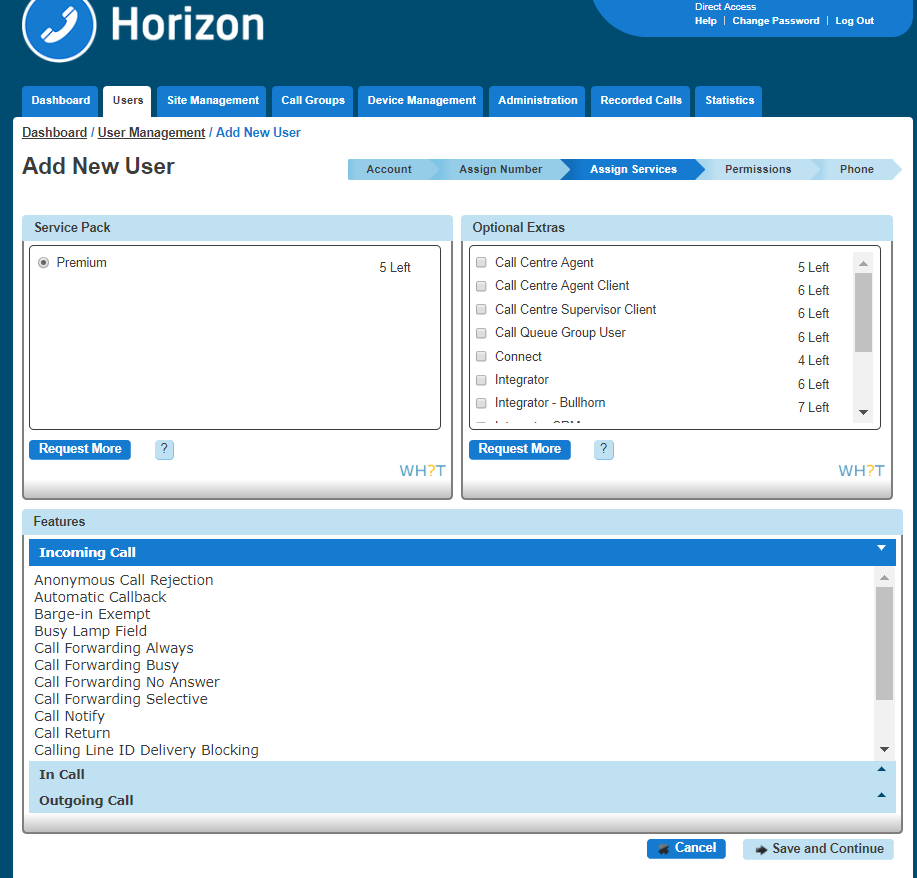
Task: Select Call Forwarding Busy feature
Action: pos(106,665)
